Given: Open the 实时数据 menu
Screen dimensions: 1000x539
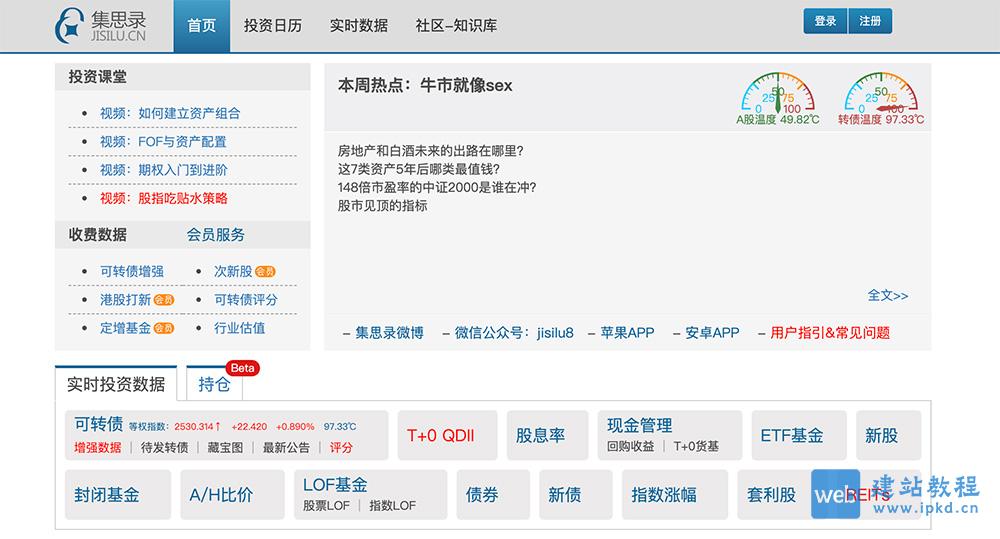Looking at the screenshot, I should click(x=359, y=26).
